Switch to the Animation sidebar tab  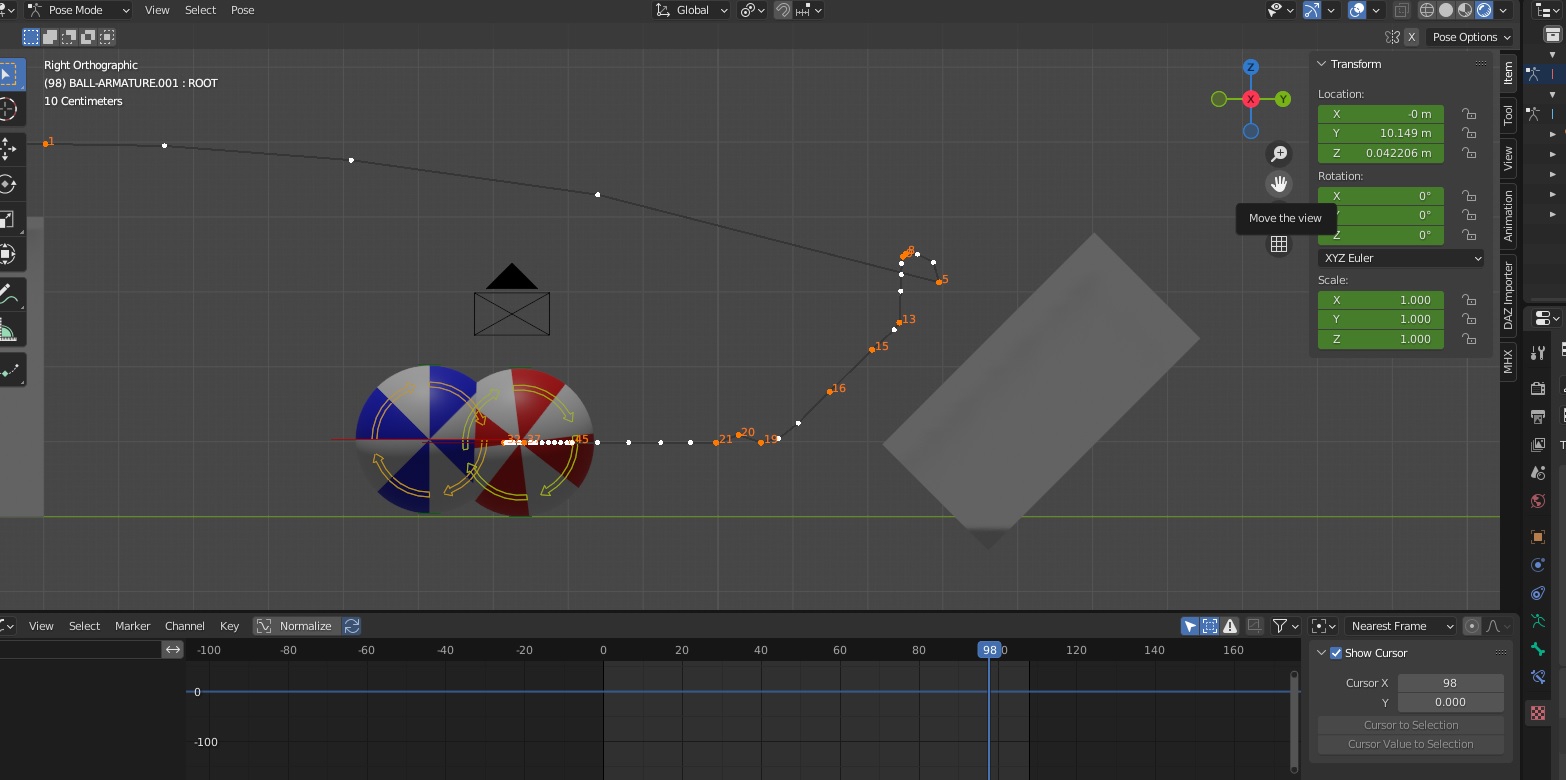[1508, 216]
